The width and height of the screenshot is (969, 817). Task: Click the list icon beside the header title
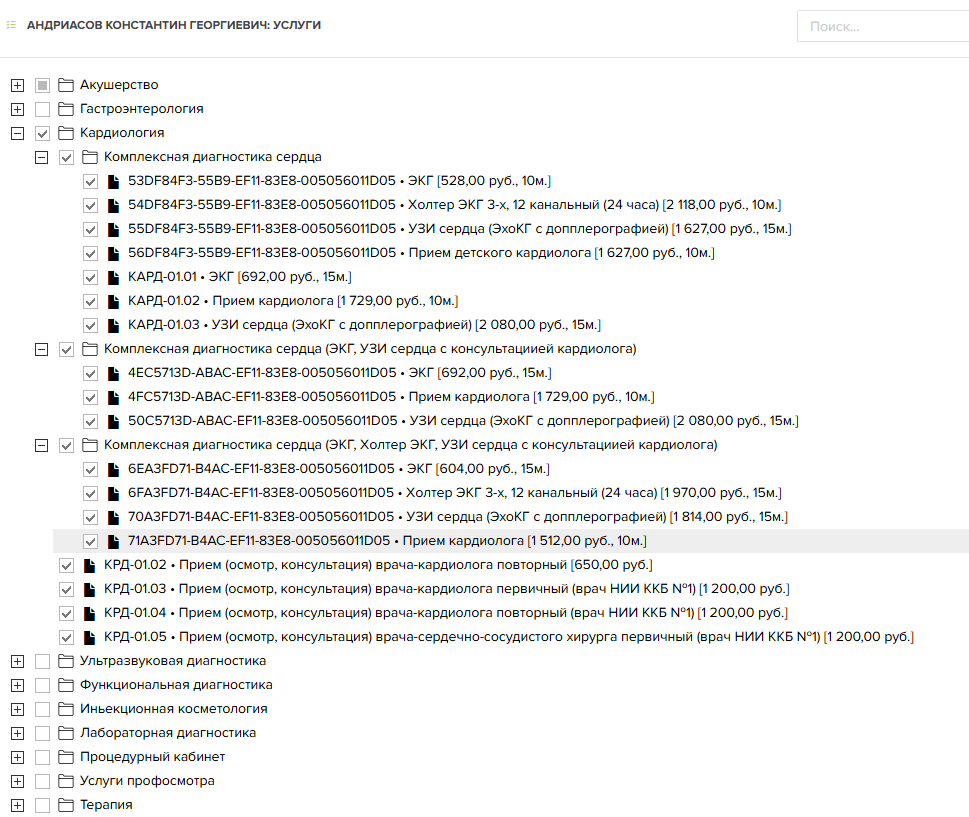pyautogui.click(x=11, y=25)
